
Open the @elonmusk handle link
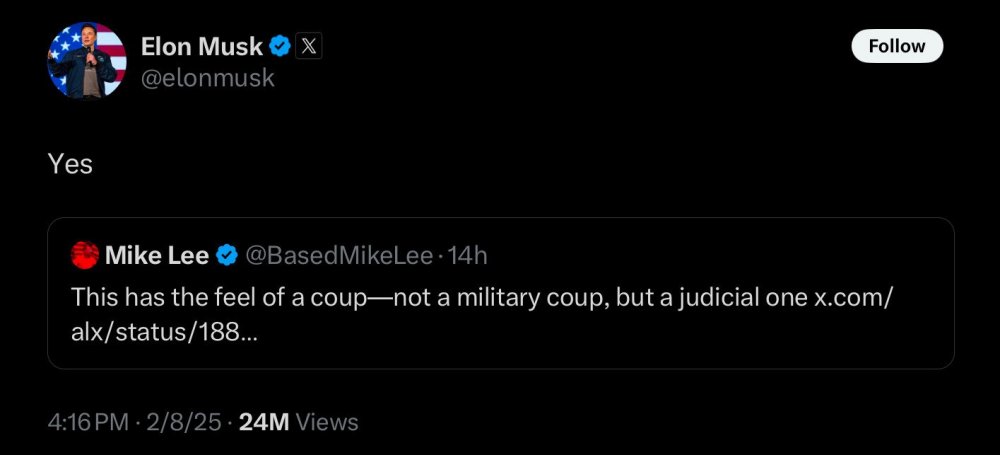(207, 78)
